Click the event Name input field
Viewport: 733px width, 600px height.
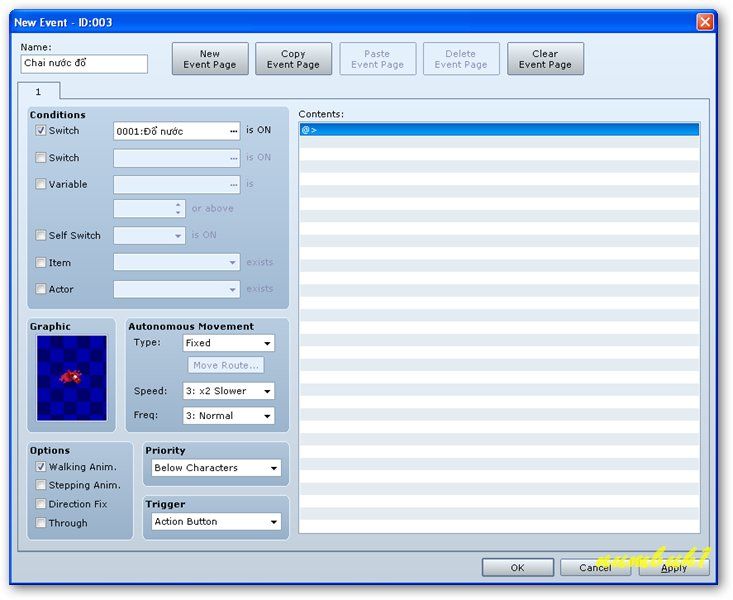84,64
